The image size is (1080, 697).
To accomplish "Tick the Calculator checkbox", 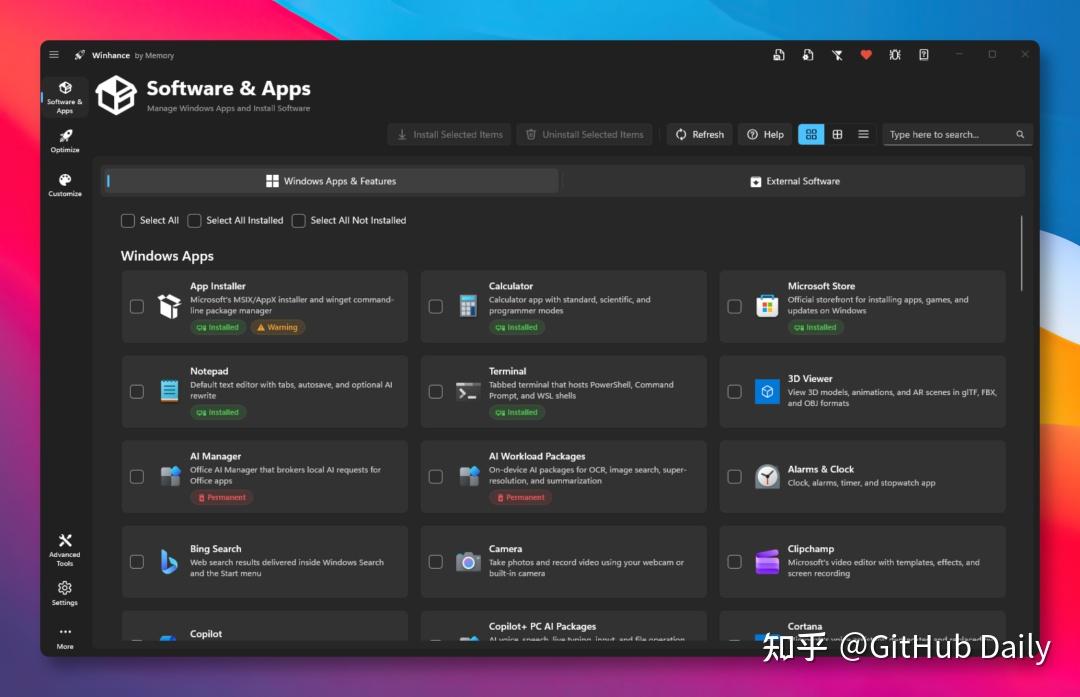I will tap(436, 306).
